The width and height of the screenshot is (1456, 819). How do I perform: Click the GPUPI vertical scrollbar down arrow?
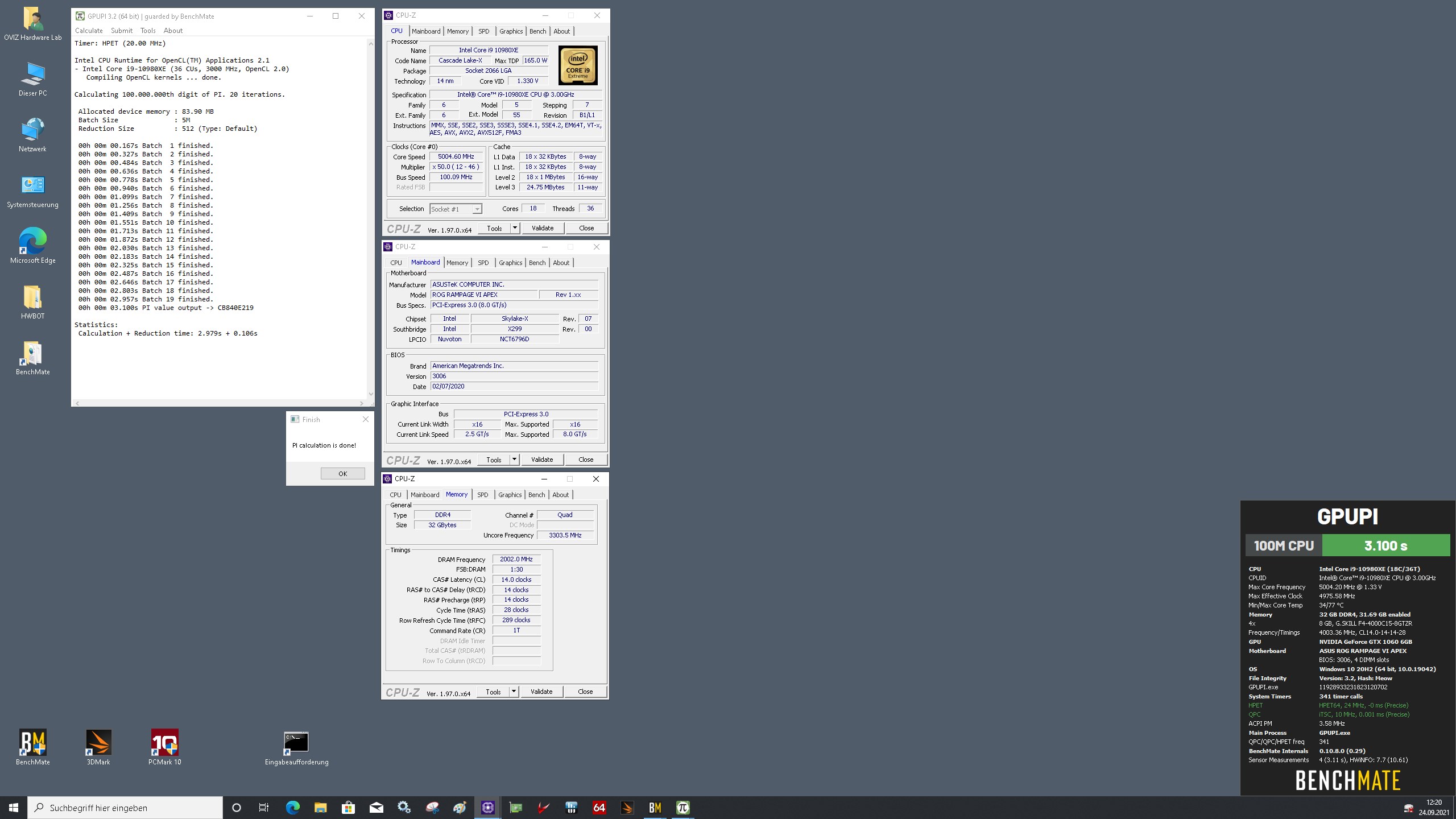[x=371, y=394]
